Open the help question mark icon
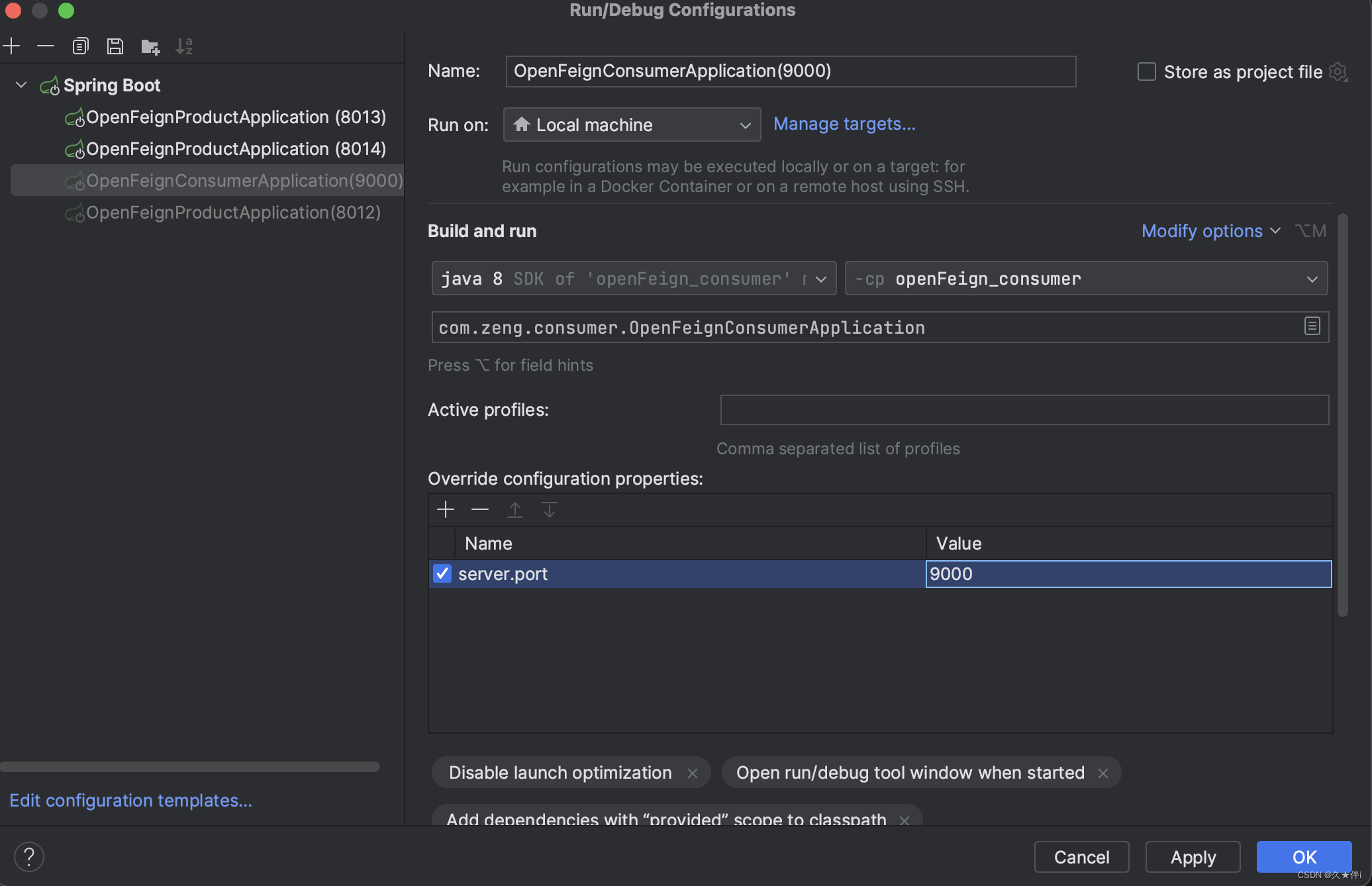Viewport: 1372px width, 886px height. coord(28,856)
